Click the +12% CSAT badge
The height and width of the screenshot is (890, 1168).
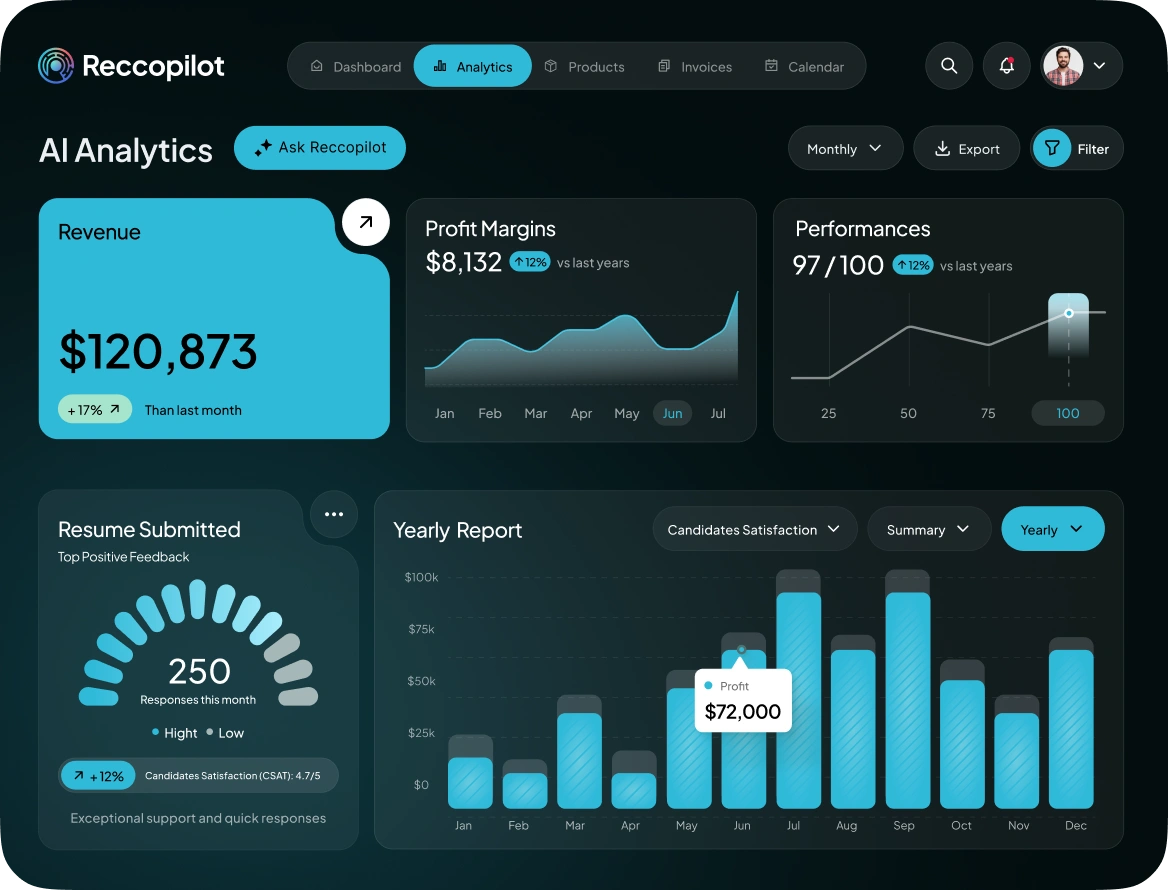97,775
